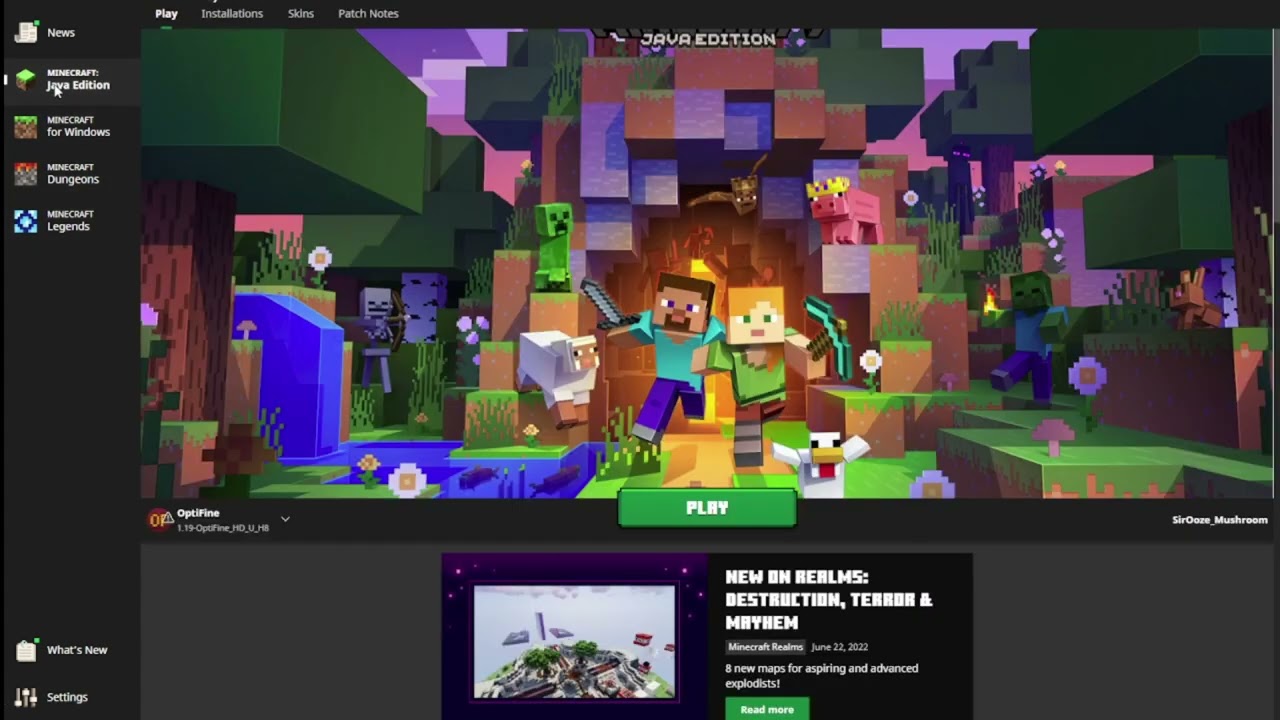Open Minecraft Dungeons icon
Screen dimensions: 1280x720
[x=26, y=173]
